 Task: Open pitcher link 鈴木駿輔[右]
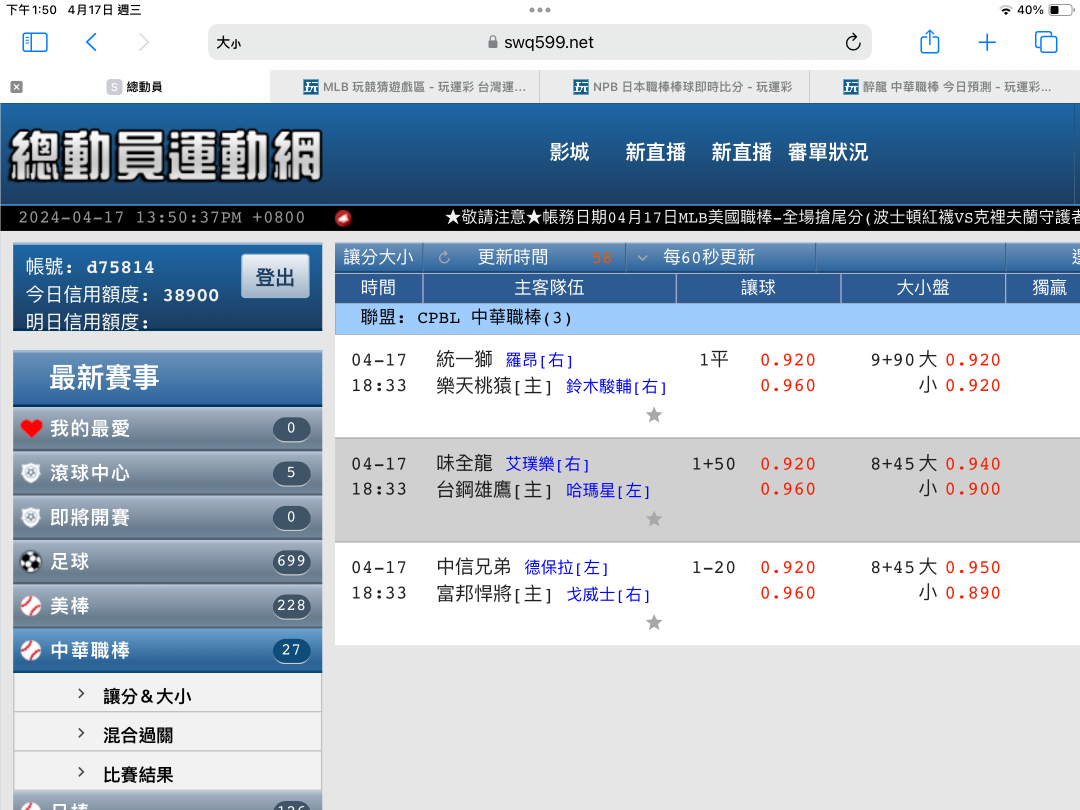616,386
